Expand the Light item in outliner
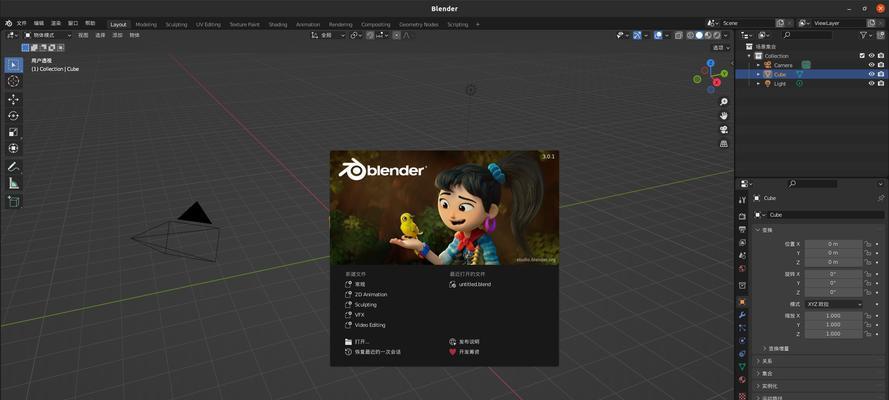This screenshot has height=400, width=889. pos(758,84)
